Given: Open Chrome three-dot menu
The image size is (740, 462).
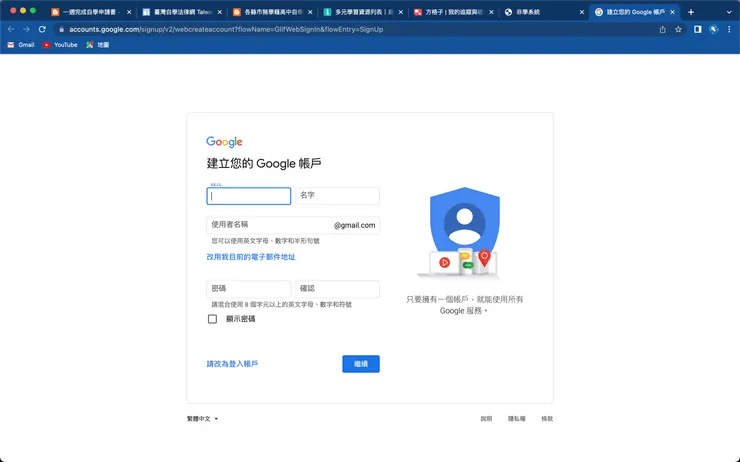Looking at the screenshot, I should [729, 29].
